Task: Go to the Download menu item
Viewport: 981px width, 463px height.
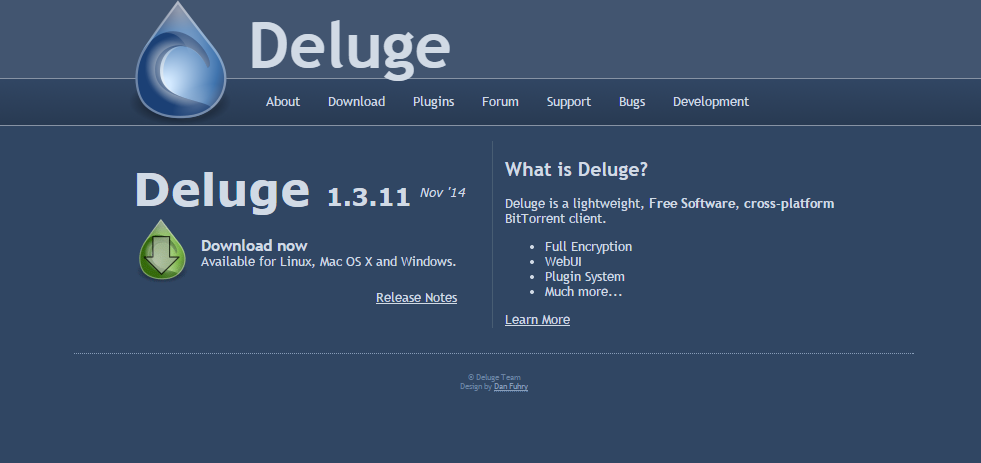Action: [x=356, y=101]
